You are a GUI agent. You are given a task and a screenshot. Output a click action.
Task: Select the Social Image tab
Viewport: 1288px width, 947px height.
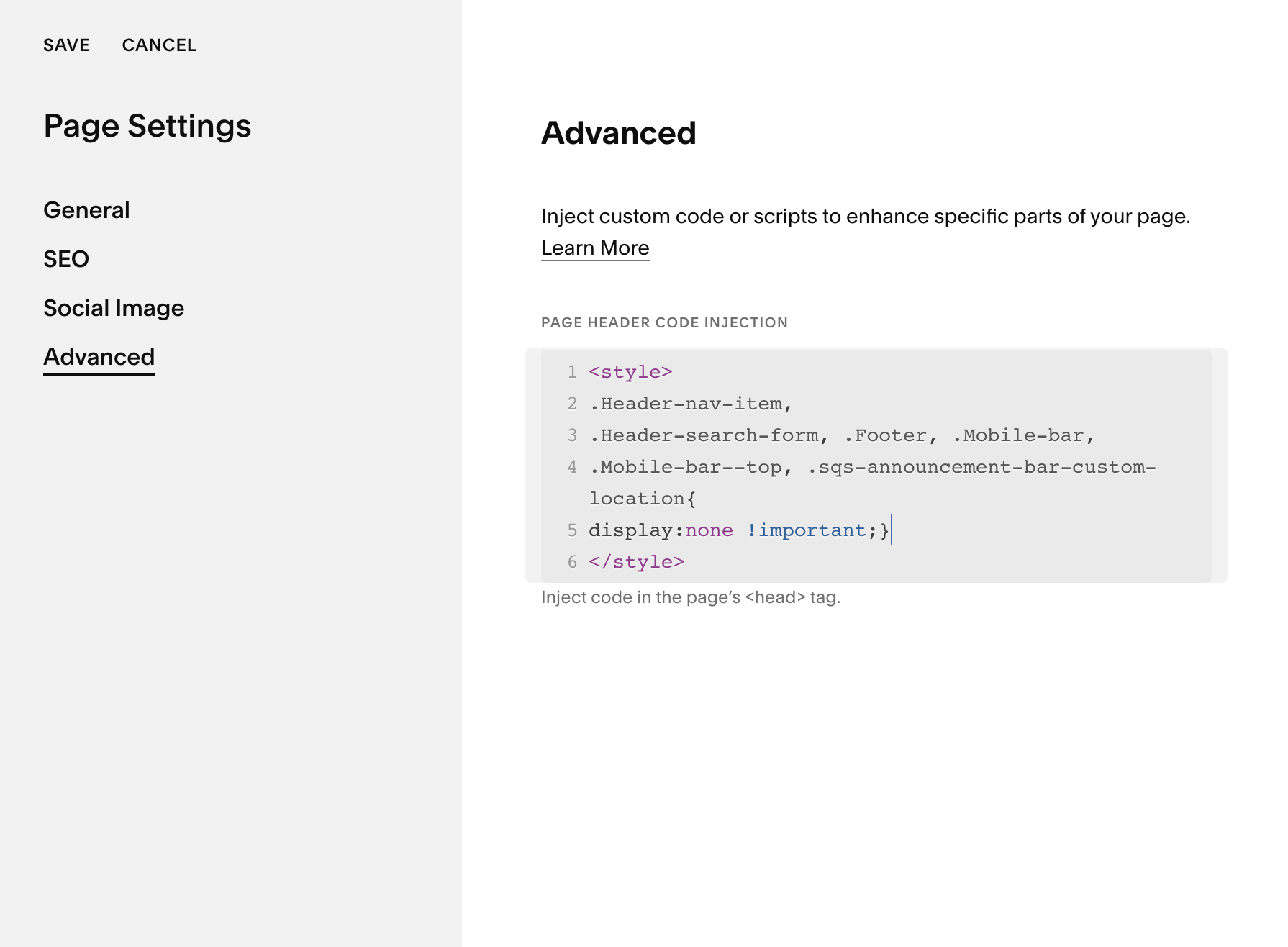[114, 308]
